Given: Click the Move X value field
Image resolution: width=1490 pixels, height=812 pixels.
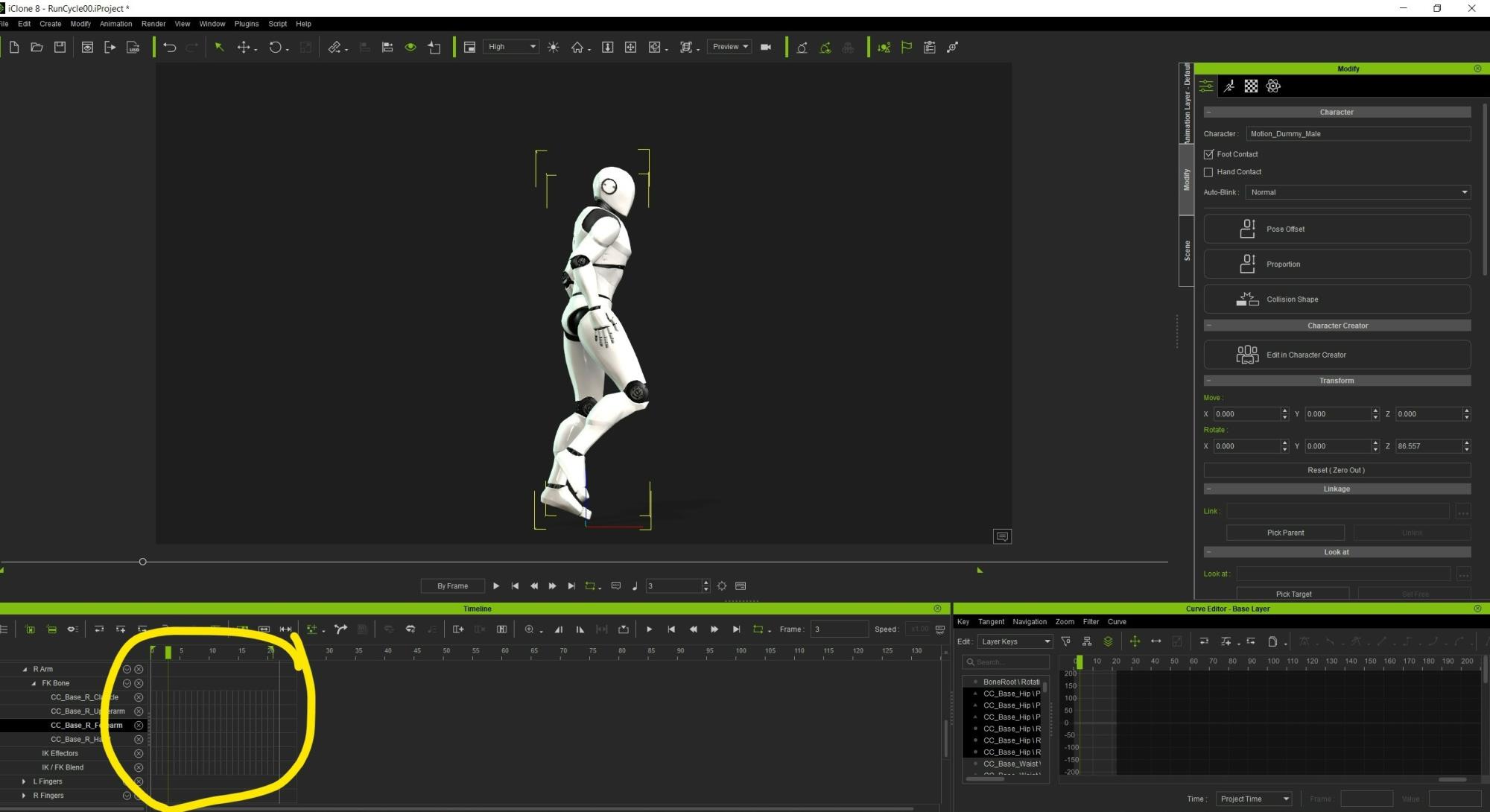Looking at the screenshot, I should click(1246, 413).
